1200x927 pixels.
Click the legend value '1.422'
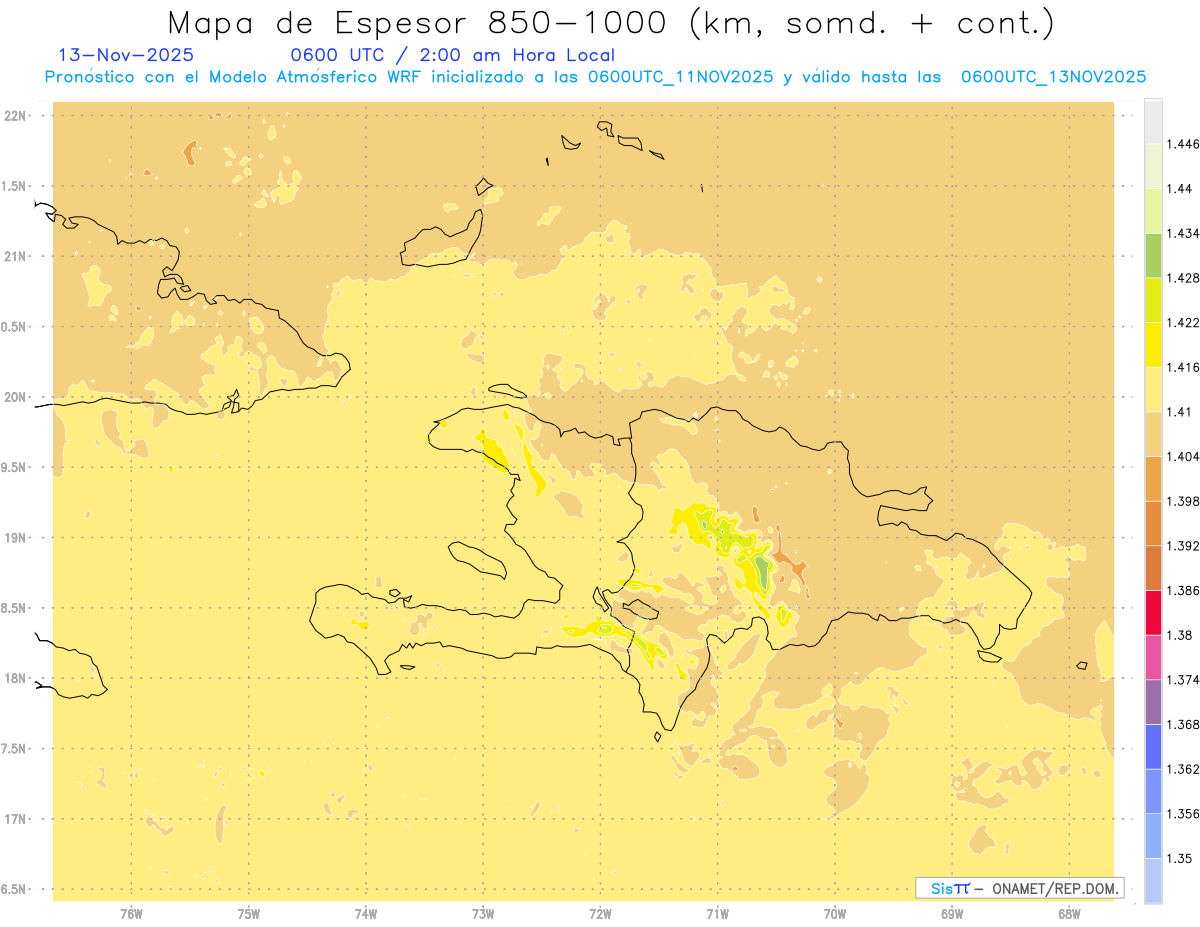pos(1183,323)
